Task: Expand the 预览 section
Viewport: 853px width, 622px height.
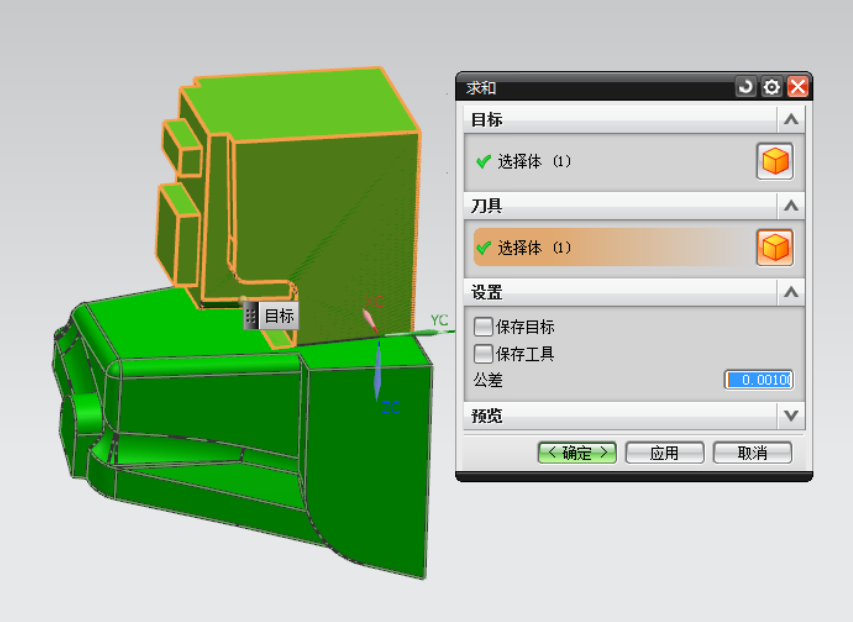Action: pos(791,416)
